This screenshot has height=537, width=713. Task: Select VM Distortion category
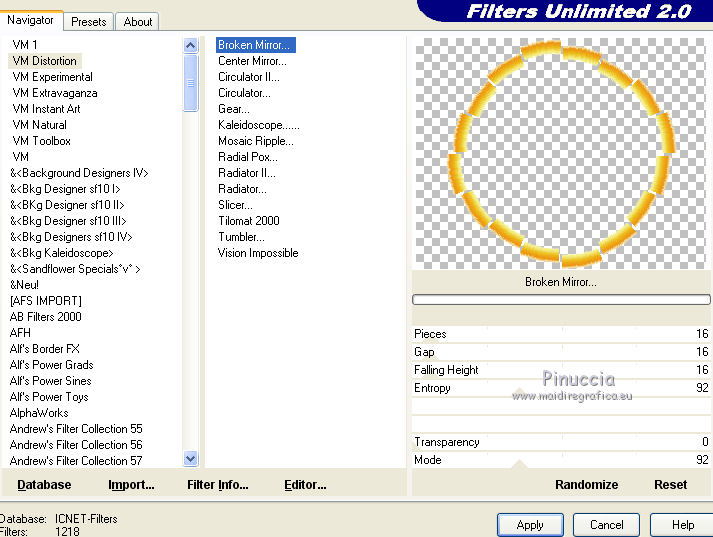pyautogui.click(x=45, y=61)
